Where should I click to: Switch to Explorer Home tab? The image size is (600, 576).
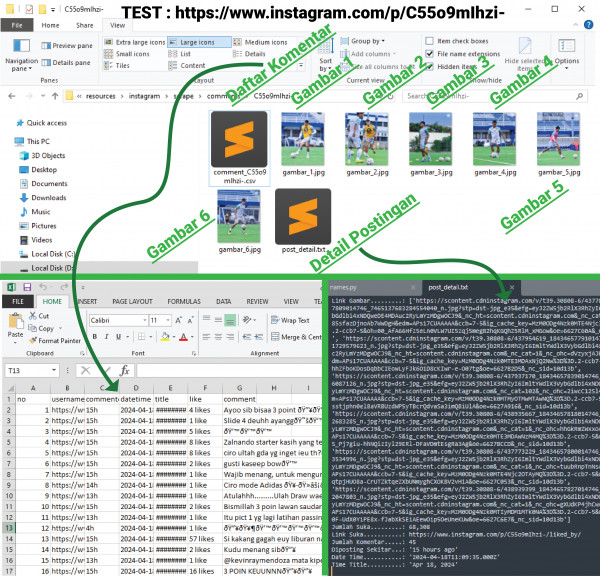50,25
